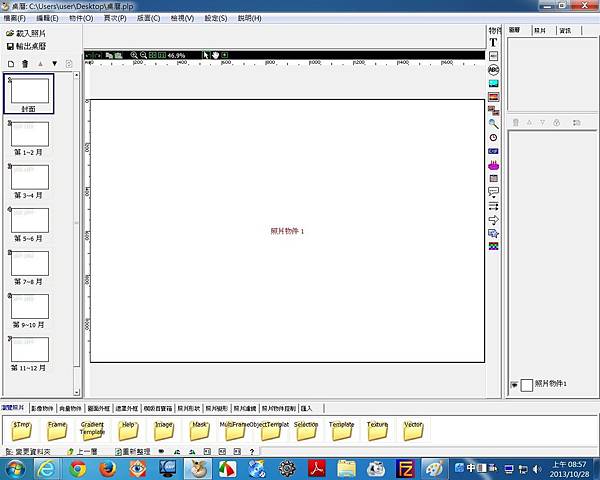Viewport: 600px width, 480px height.
Task: Open the Gradient Template folder
Action: [x=92, y=431]
